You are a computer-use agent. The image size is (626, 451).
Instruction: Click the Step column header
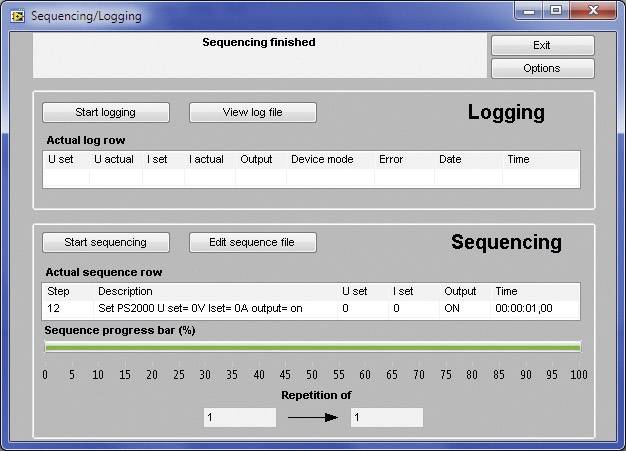click(x=58, y=291)
